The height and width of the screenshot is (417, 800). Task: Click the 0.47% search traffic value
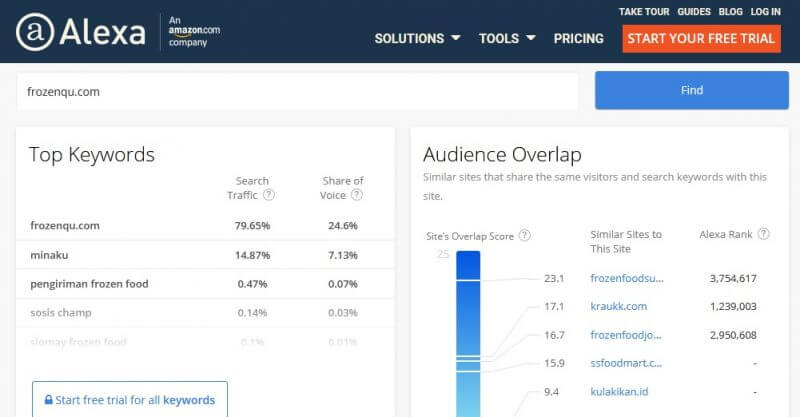[x=252, y=284]
